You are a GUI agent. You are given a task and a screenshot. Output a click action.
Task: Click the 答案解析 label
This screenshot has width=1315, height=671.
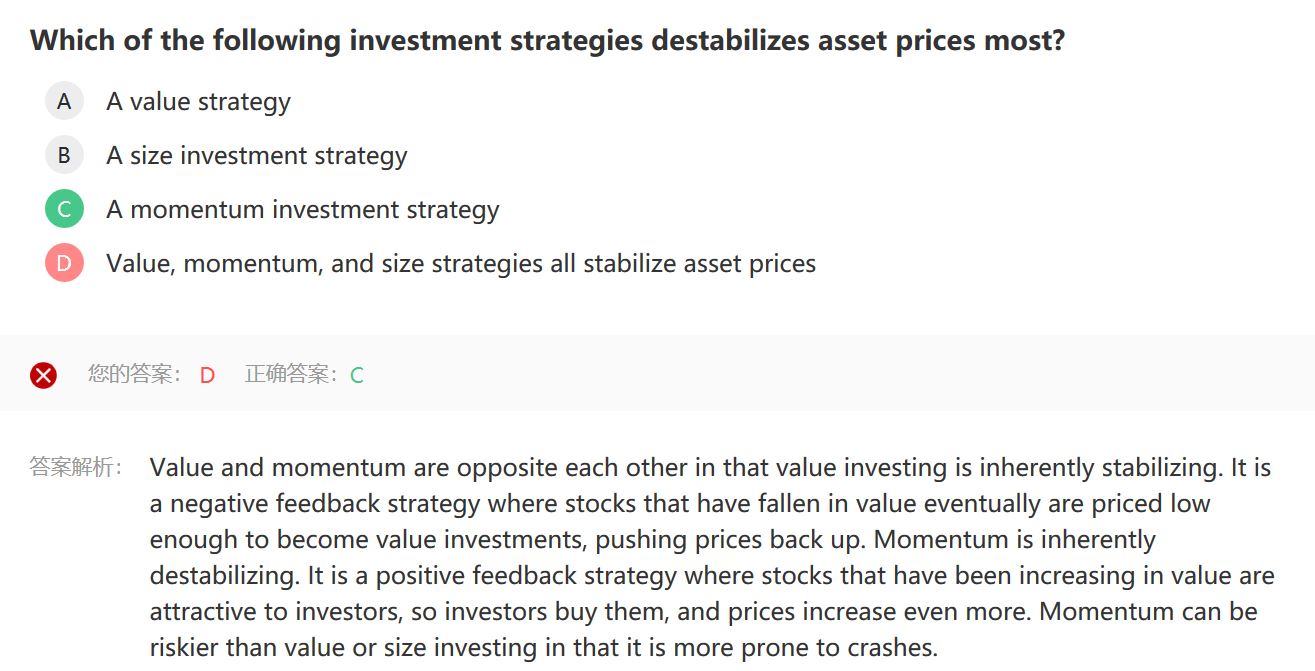[x=76, y=467]
